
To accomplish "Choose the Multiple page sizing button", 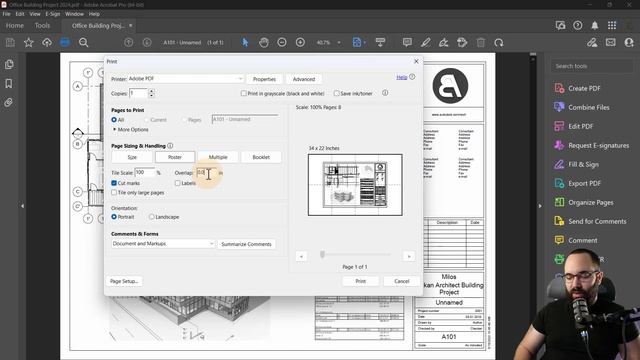I will [x=218, y=157].
